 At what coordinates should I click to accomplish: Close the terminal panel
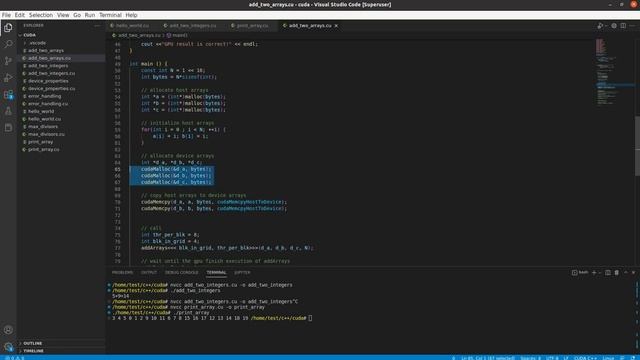[633, 273]
